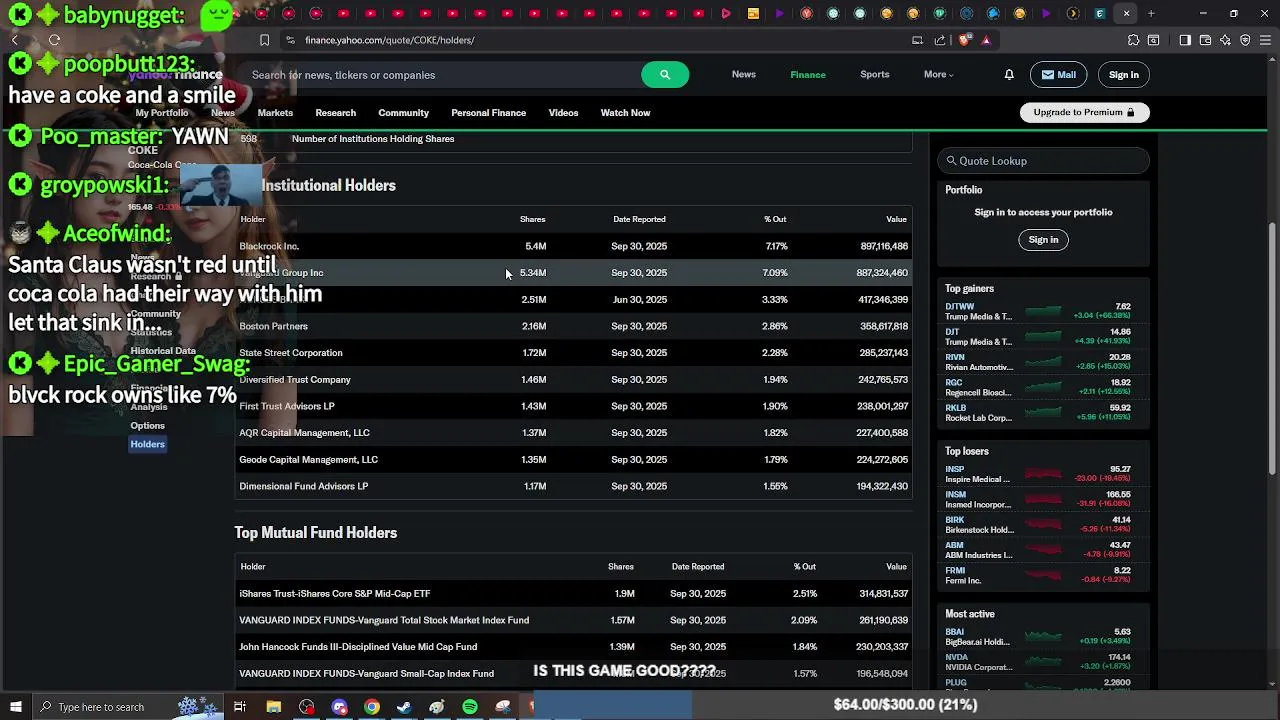Click the site settings icon beside URL
The height and width of the screenshot is (720, 1280).
pos(290,40)
